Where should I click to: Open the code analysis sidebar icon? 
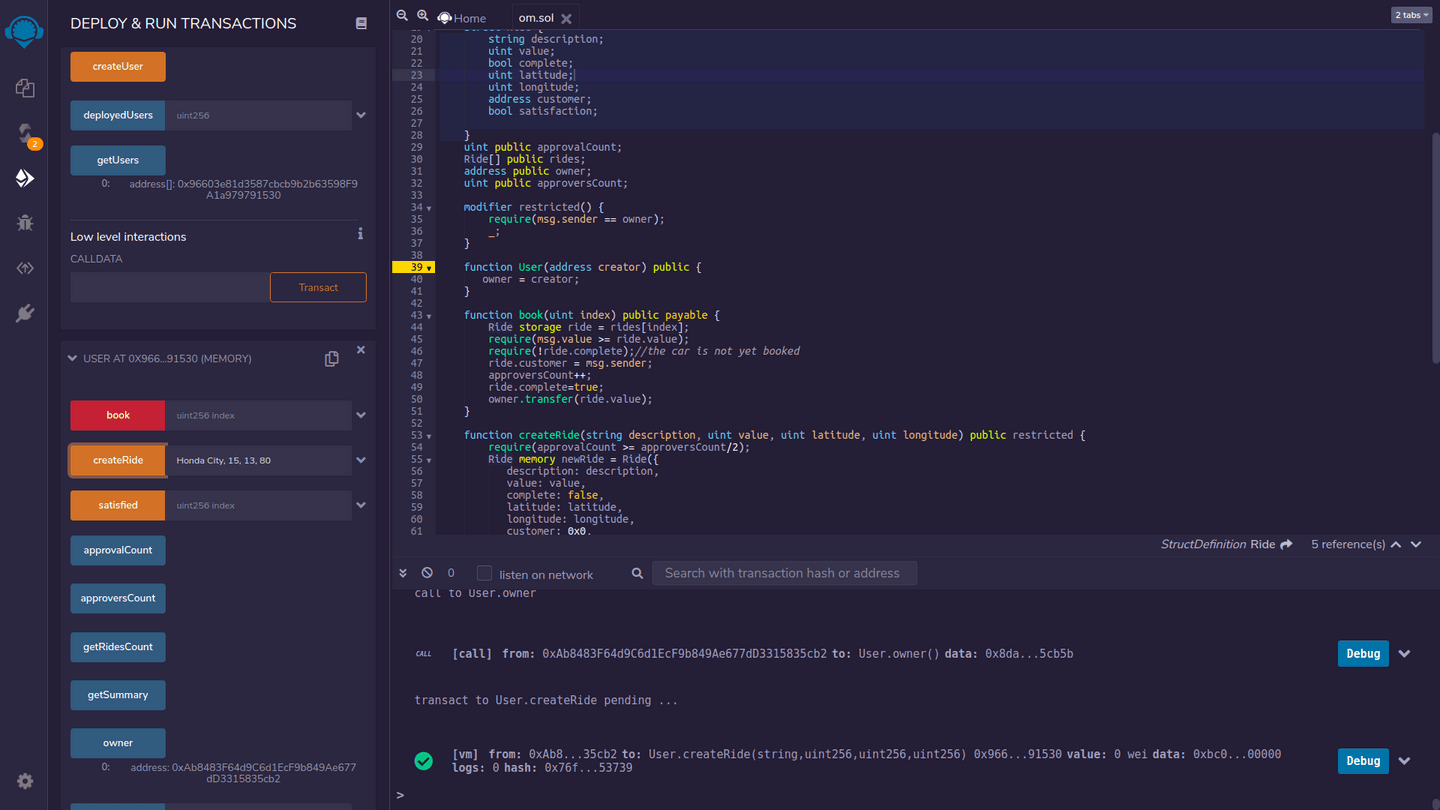(x=25, y=268)
